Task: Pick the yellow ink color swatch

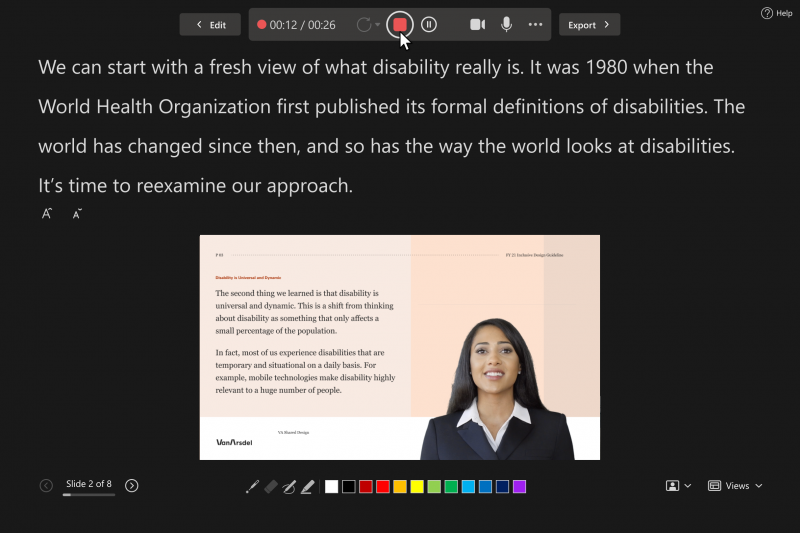Action: point(417,487)
